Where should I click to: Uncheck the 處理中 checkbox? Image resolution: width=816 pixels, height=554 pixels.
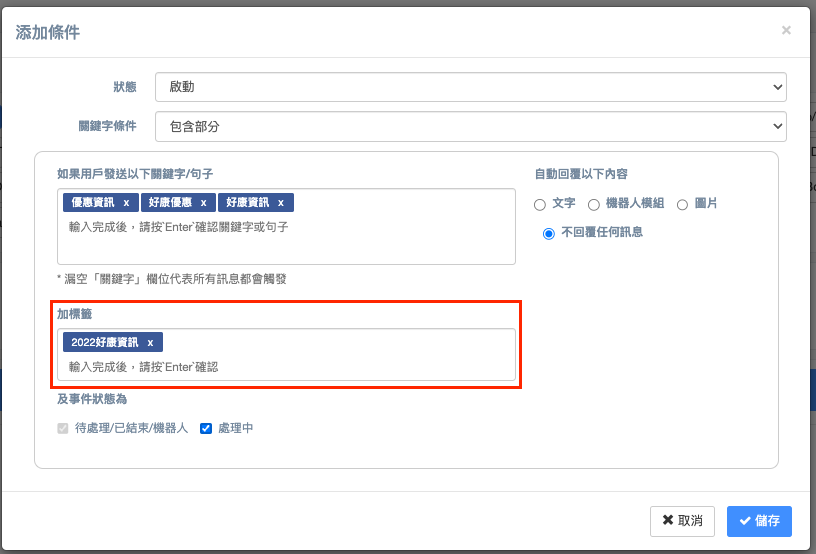pos(206,428)
